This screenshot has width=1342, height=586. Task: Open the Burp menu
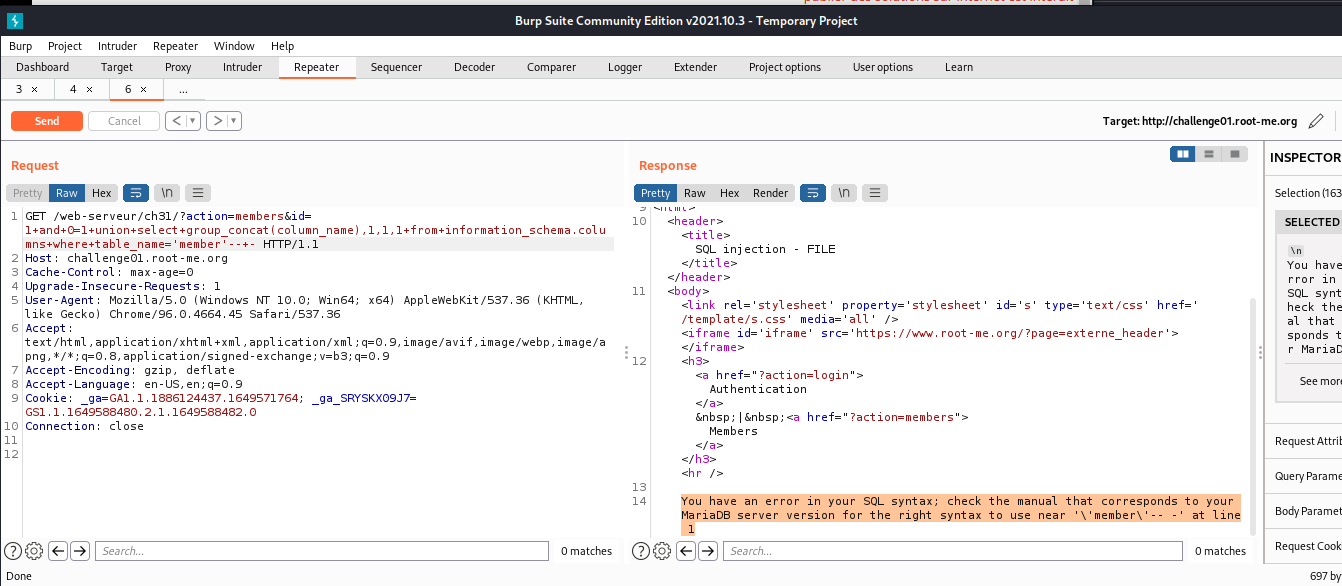click(21, 46)
